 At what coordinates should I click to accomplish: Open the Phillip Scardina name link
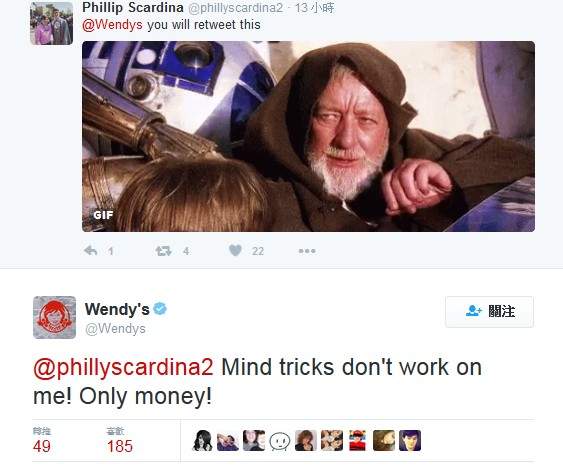(133, 8)
